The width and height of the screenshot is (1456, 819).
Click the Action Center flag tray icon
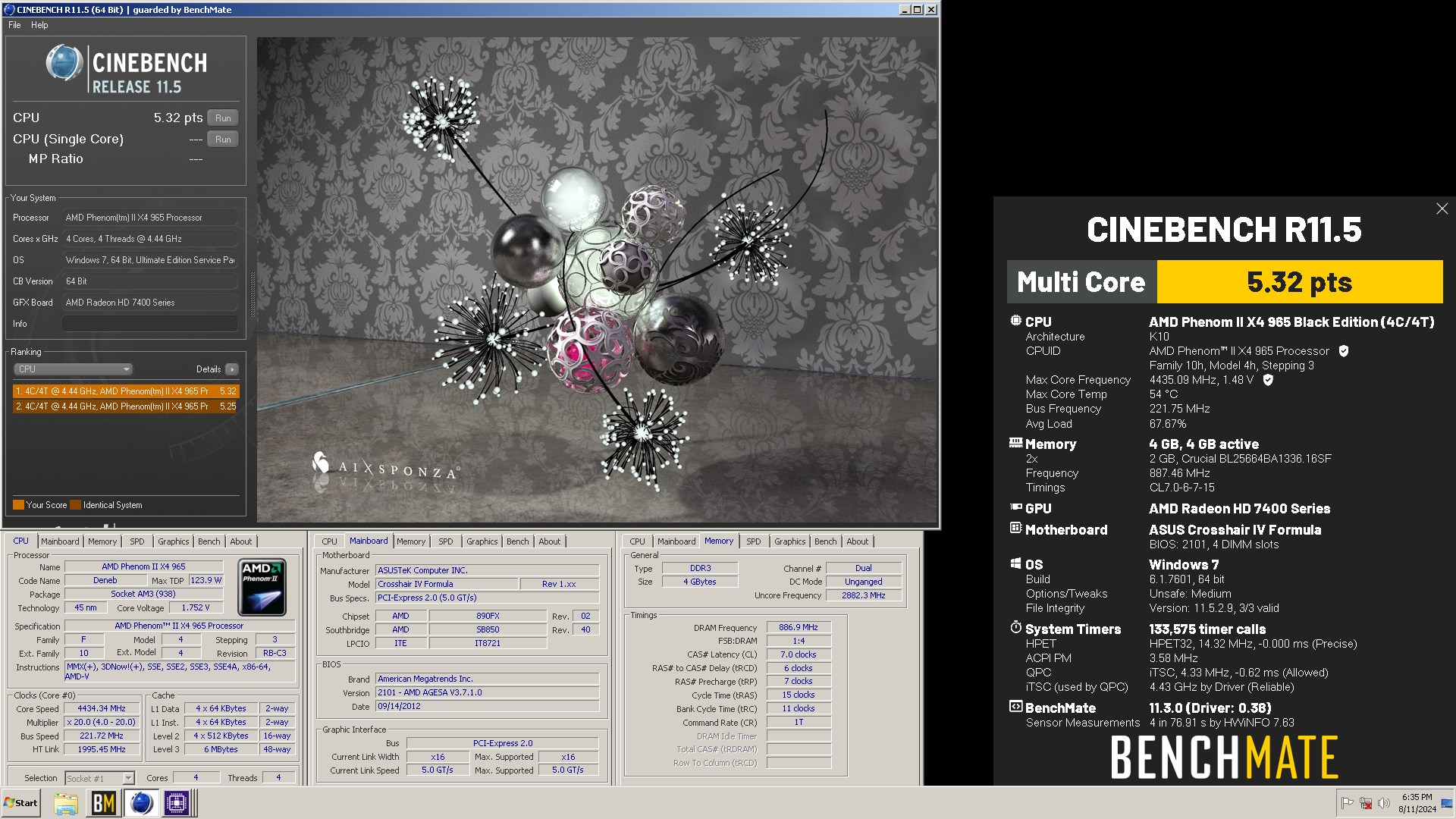(x=1347, y=803)
